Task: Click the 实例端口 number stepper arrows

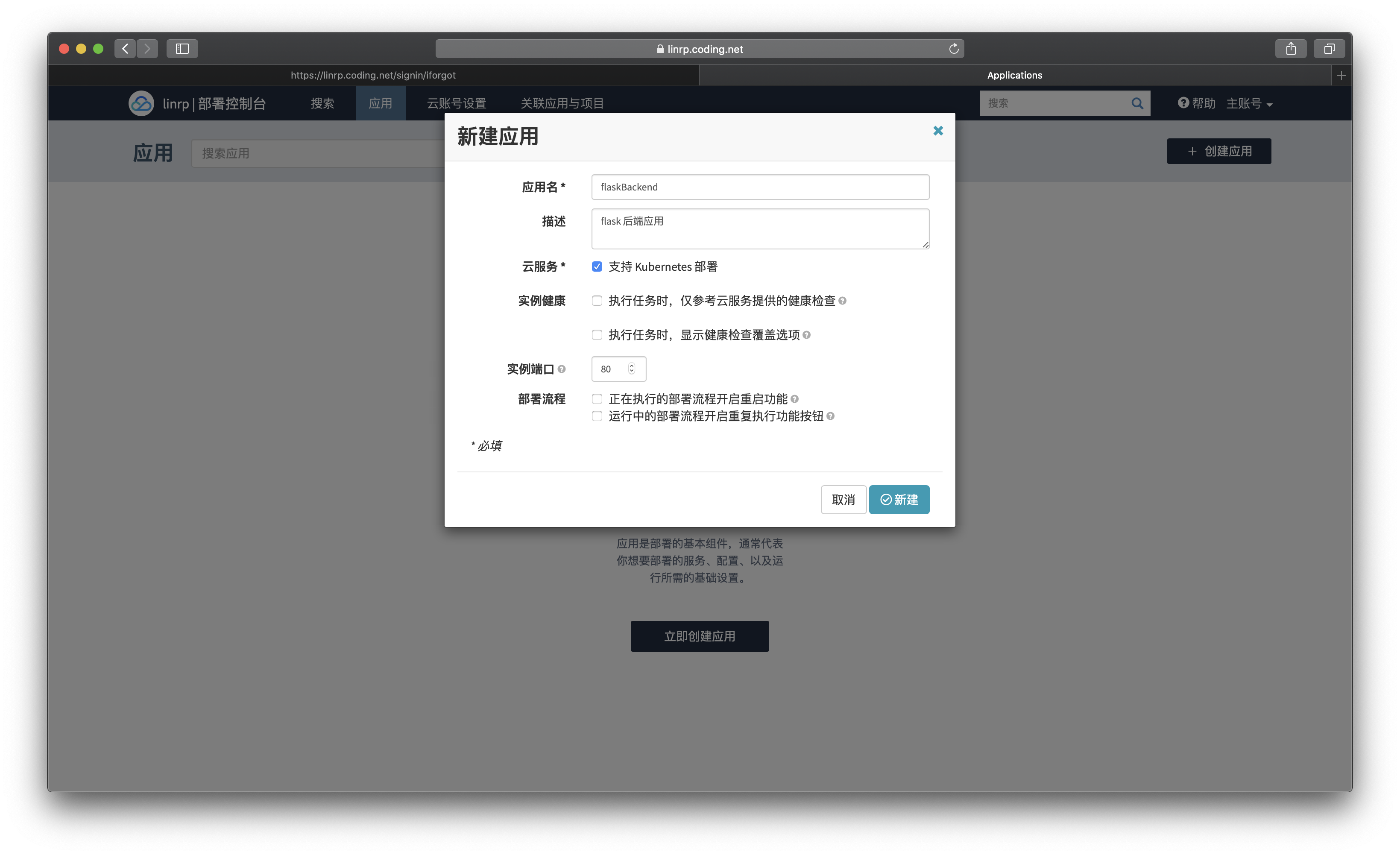Action: pyautogui.click(x=631, y=369)
